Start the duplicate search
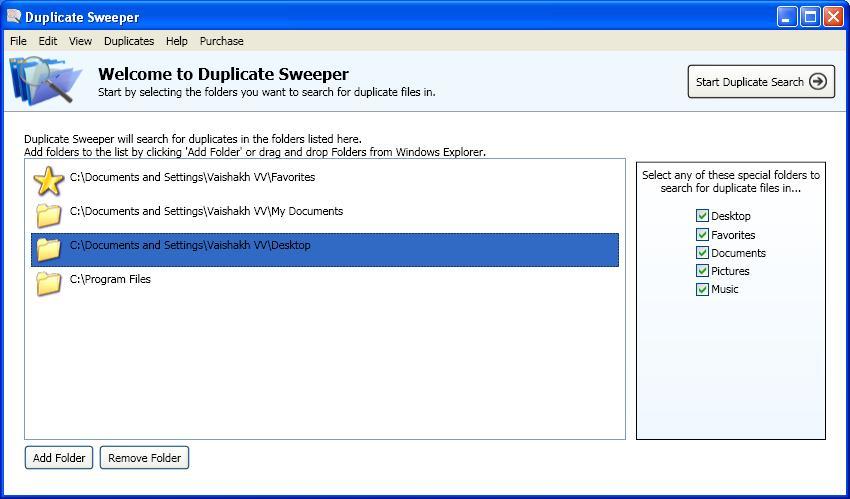 761,82
